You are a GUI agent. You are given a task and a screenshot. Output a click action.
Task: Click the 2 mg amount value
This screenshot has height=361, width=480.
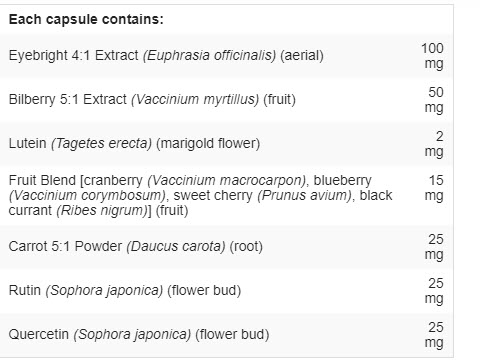[434, 144]
